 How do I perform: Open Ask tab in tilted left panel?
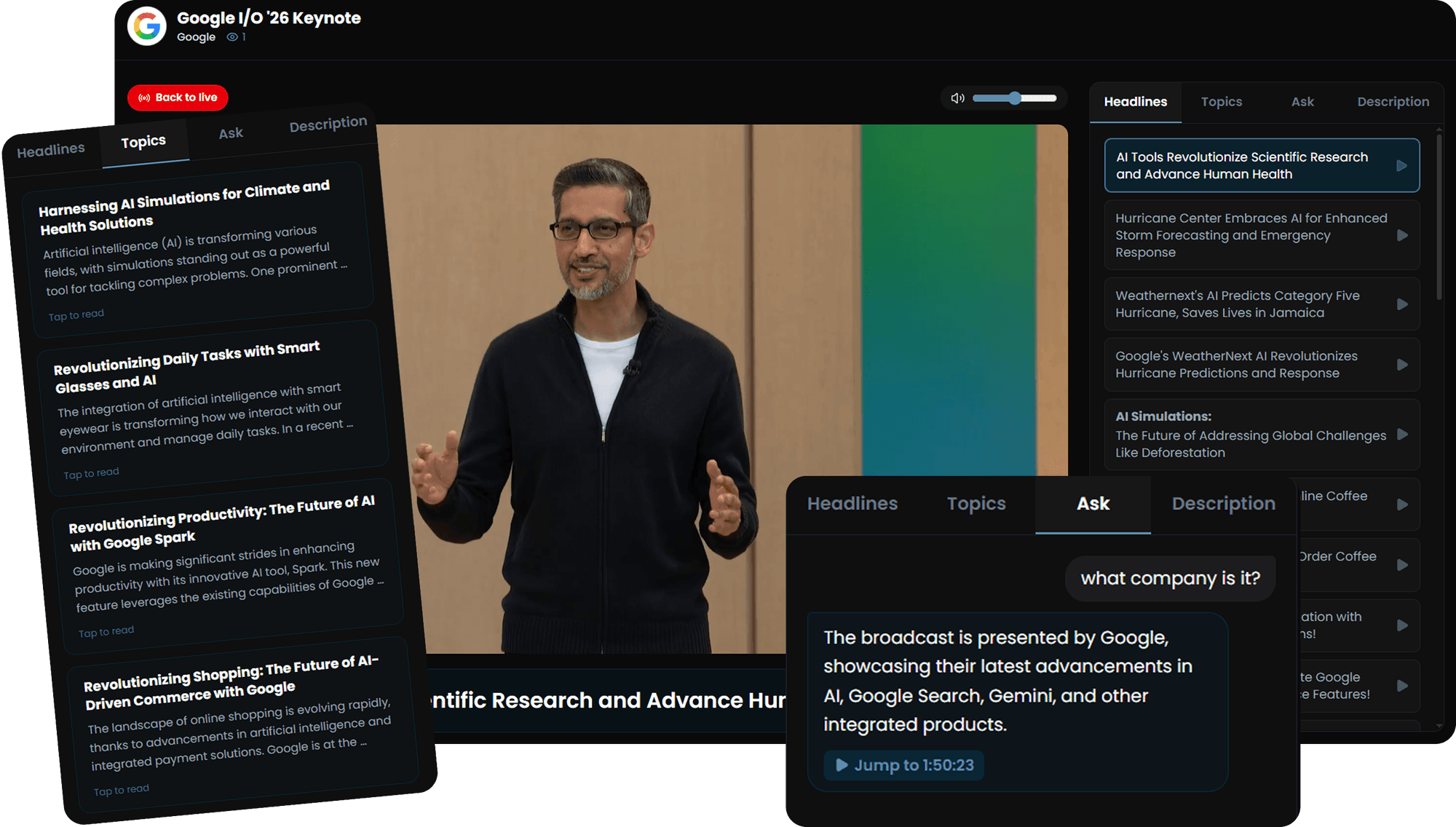[231, 133]
